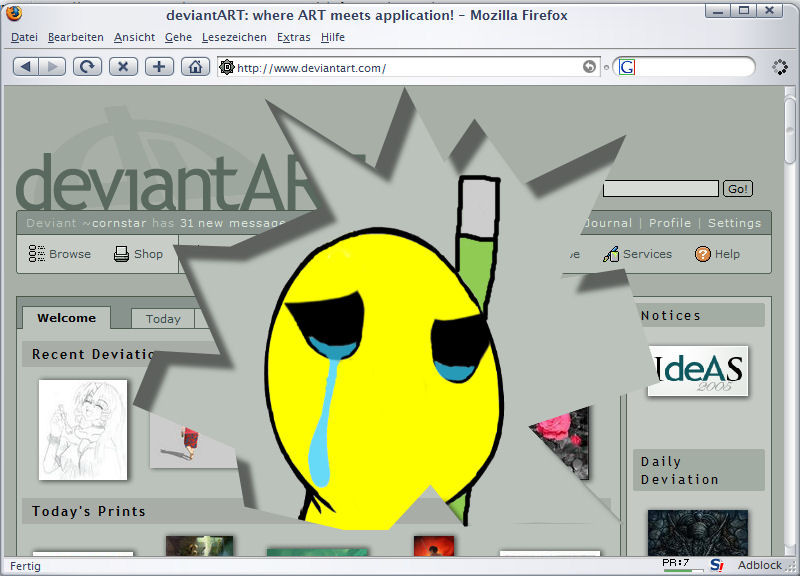This screenshot has height=576, width=800.
Task: Open the Daily Deviation dark artwork thumbnail
Action: (698, 533)
